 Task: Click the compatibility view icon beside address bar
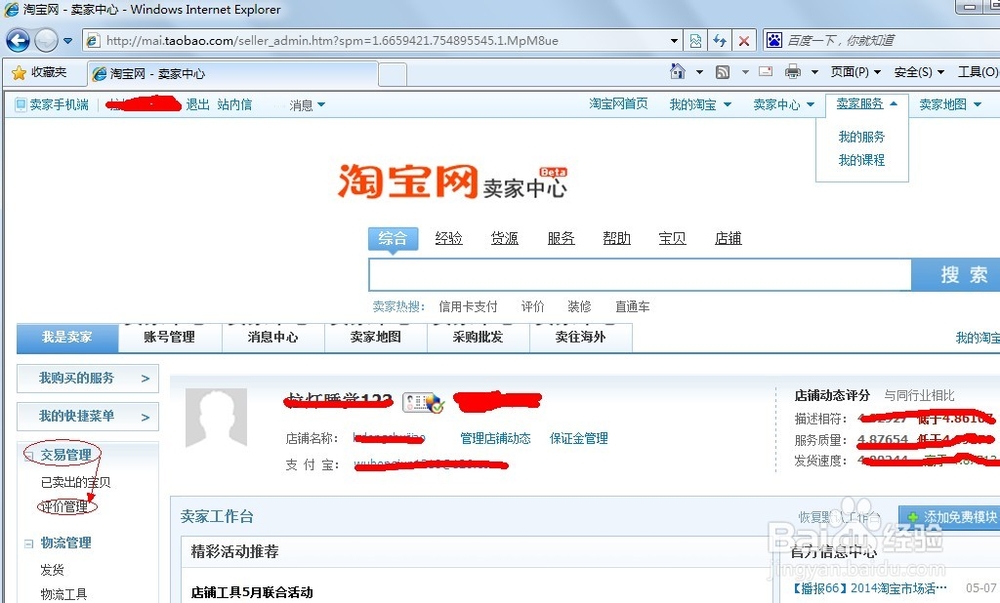[697, 40]
